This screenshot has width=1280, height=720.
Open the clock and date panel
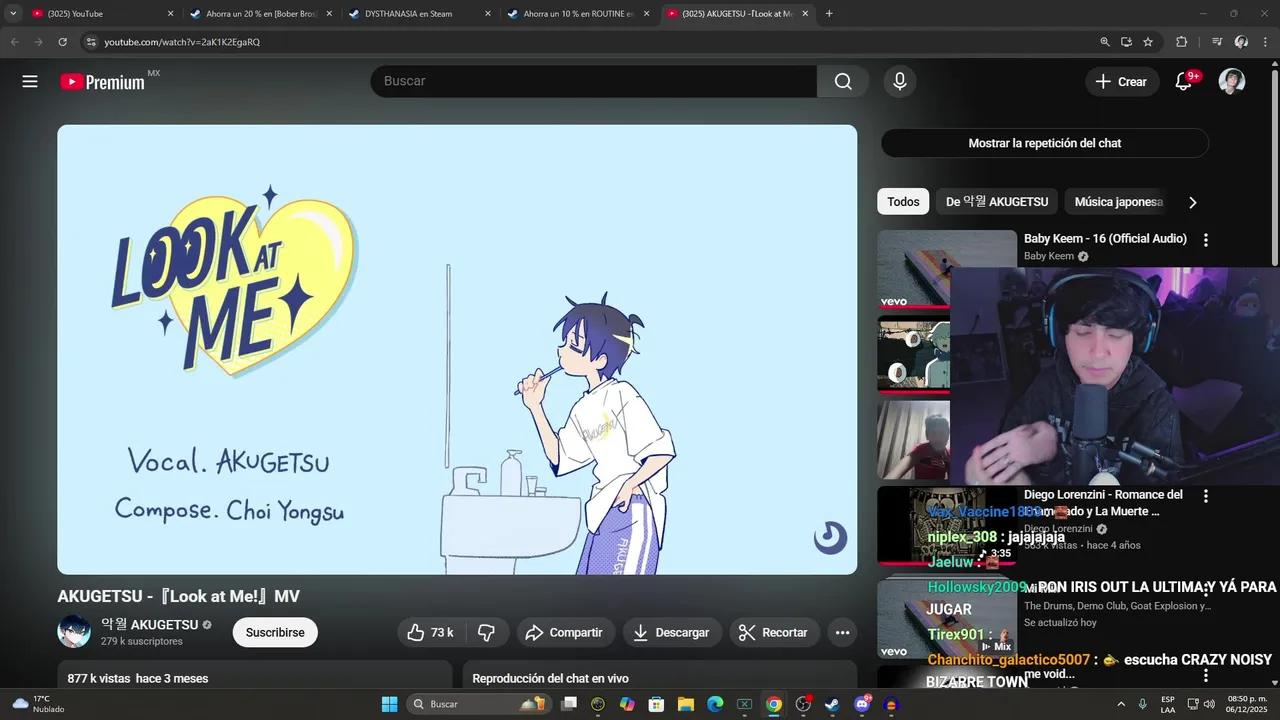point(1247,704)
